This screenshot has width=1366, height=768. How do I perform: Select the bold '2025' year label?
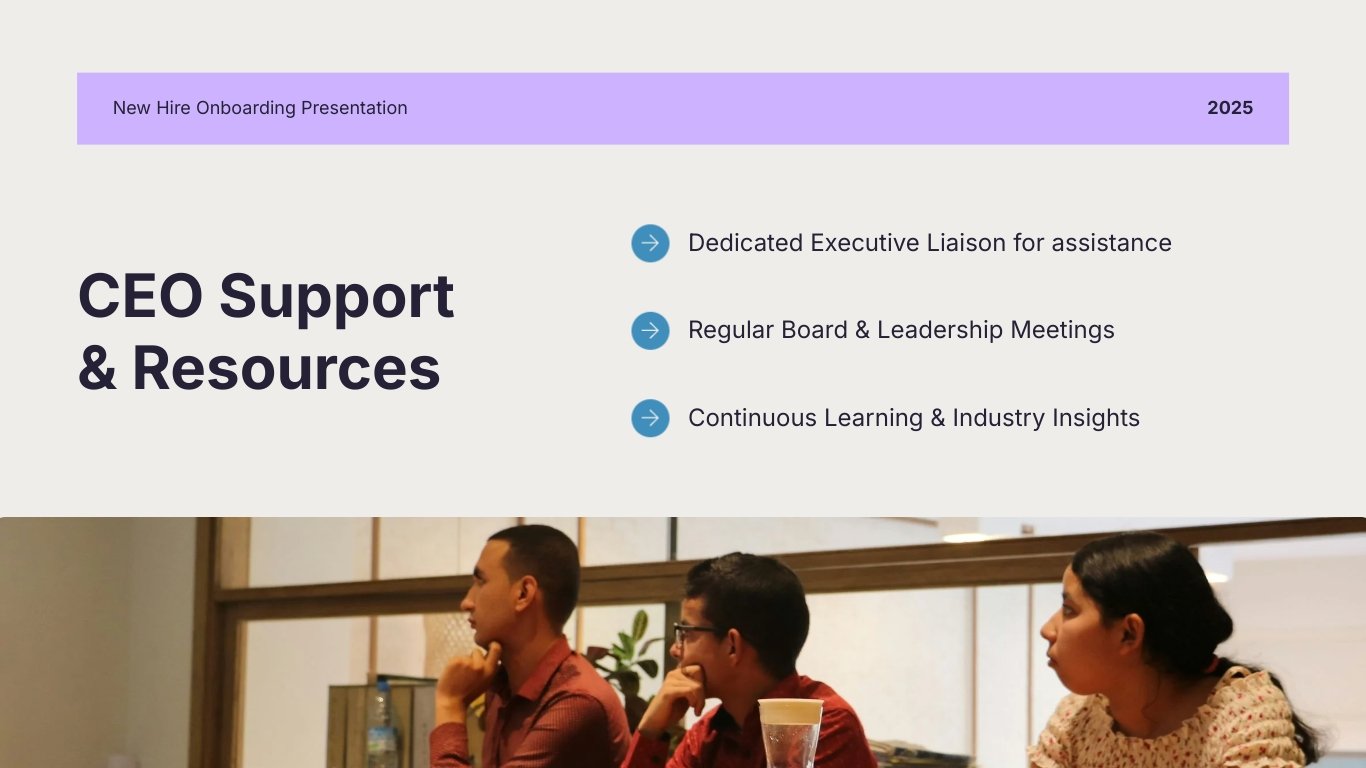coord(1229,108)
